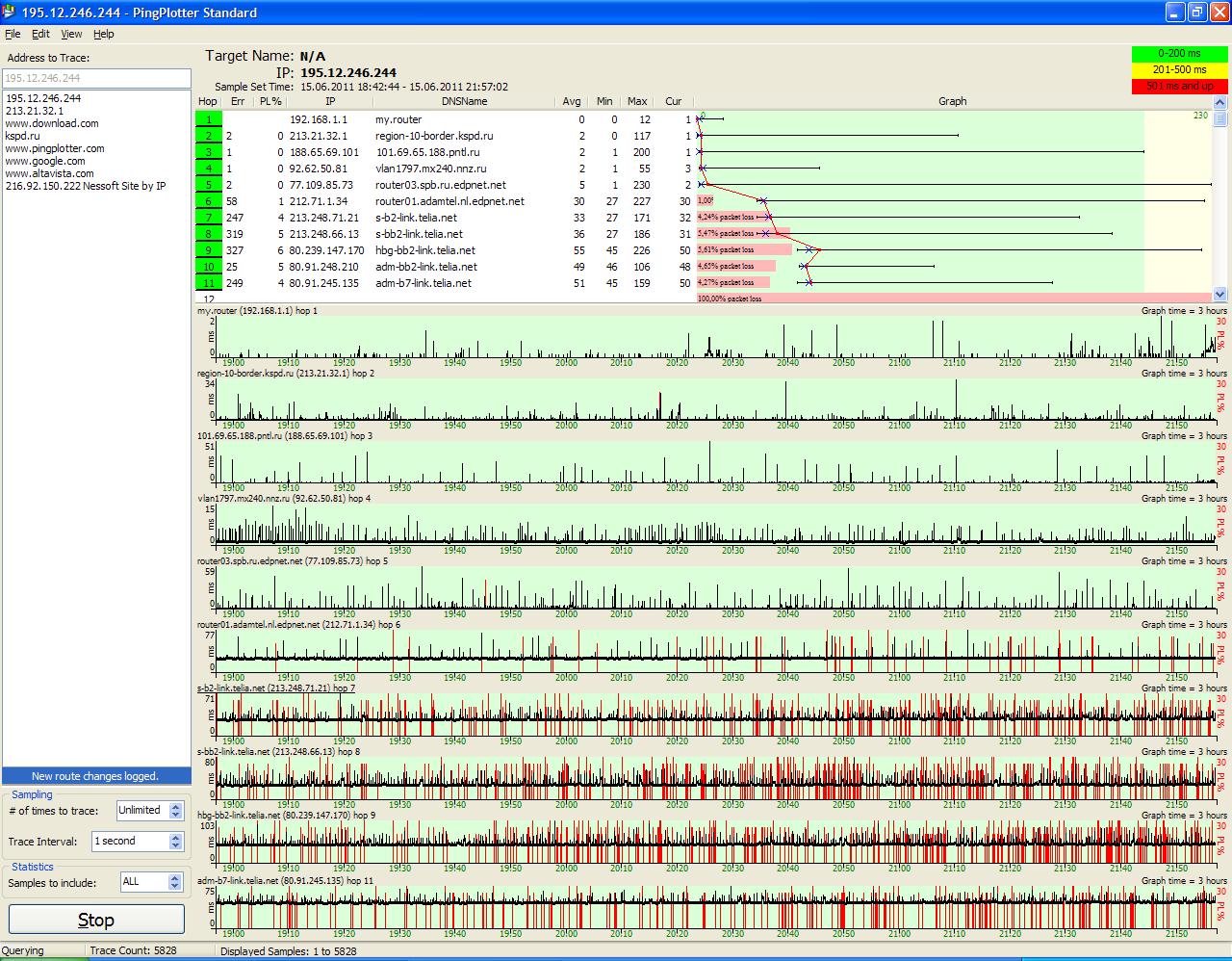Click the green 0-200 ms legend swatch

coord(1179,54)
